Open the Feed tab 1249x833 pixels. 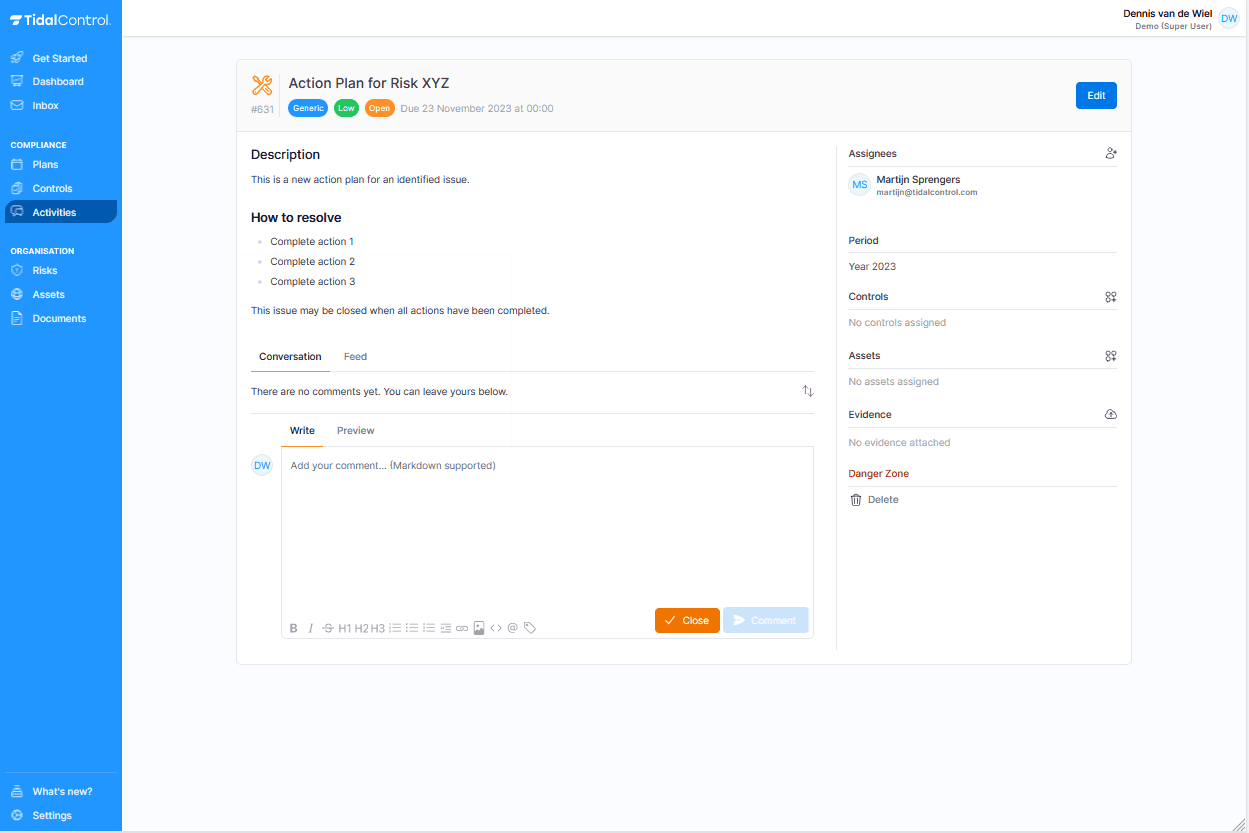point(355,356)
